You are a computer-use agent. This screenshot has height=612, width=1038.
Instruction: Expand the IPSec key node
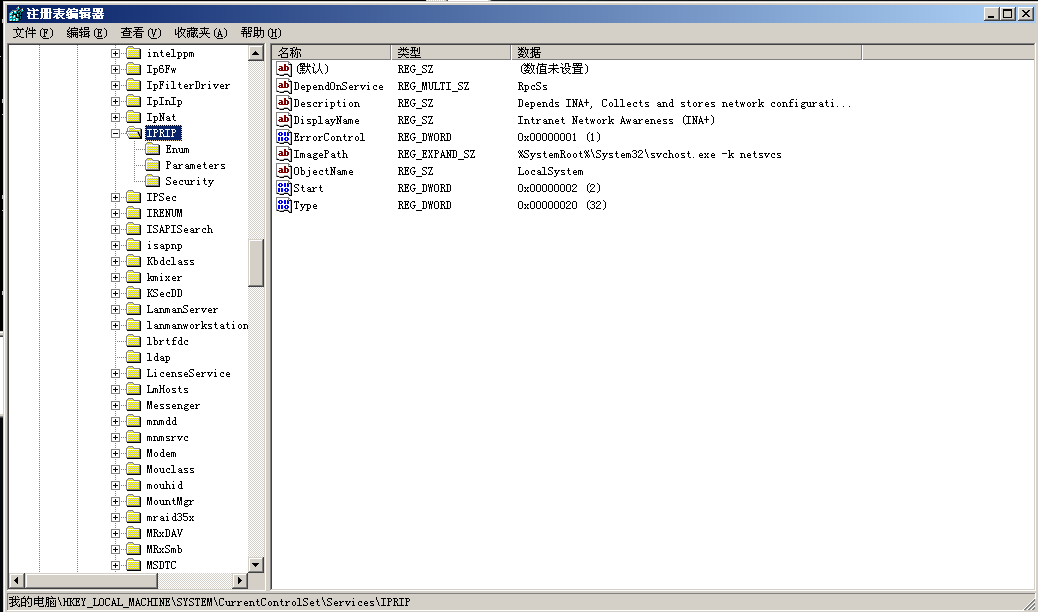[x=116, y=197]
